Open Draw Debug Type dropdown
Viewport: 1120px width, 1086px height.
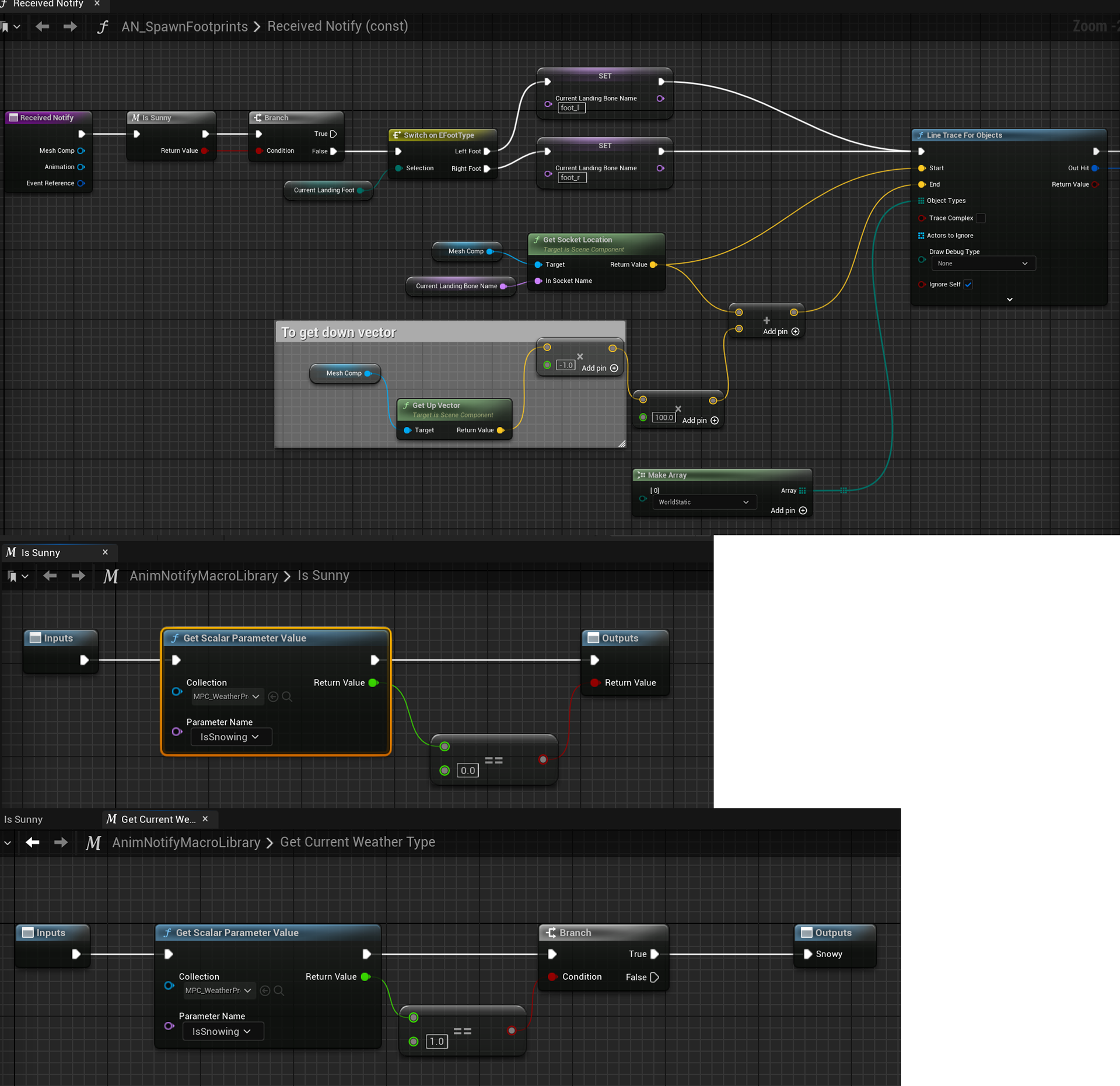983,264
